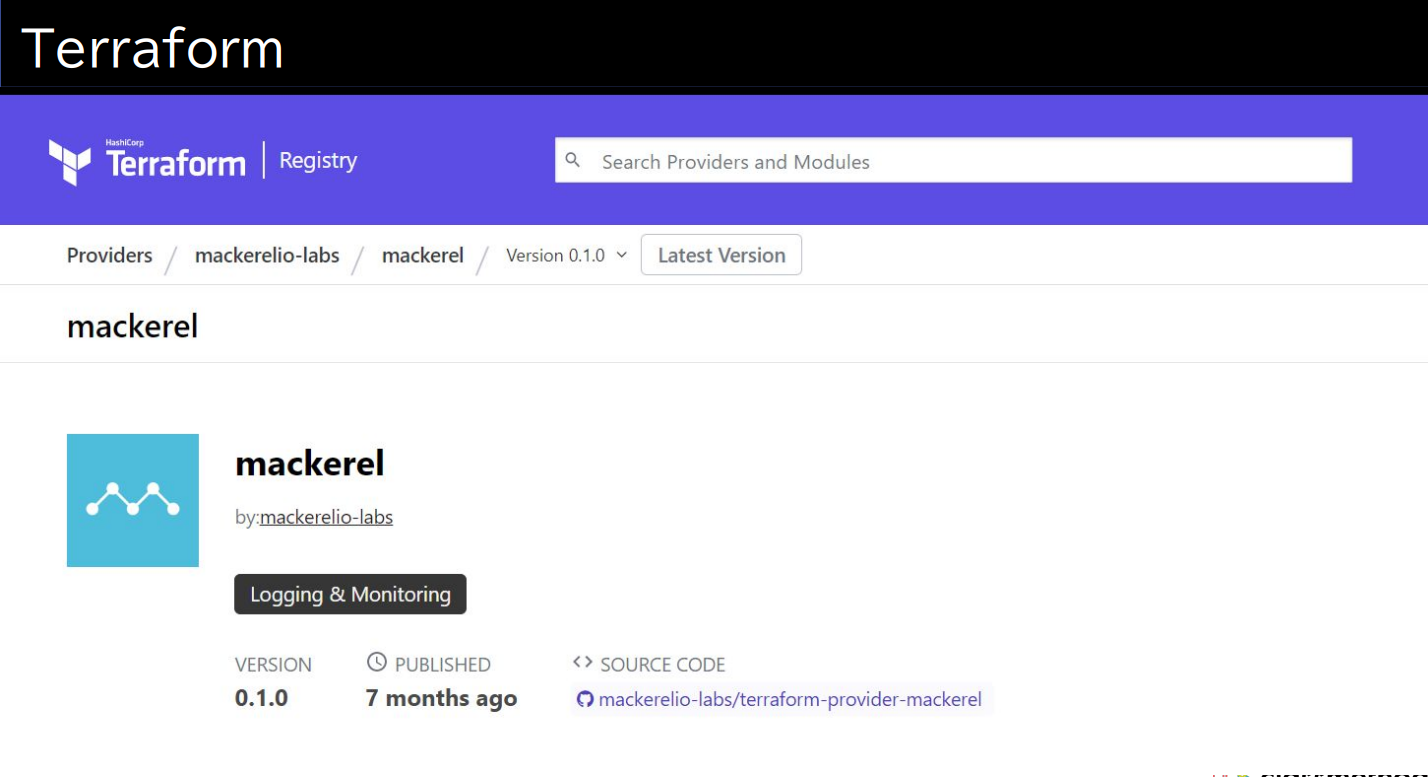Expand the Version 0.1.0 dropdown chevron
The width and height of the screenshot is (1428, 777).
tap(621, 255)
